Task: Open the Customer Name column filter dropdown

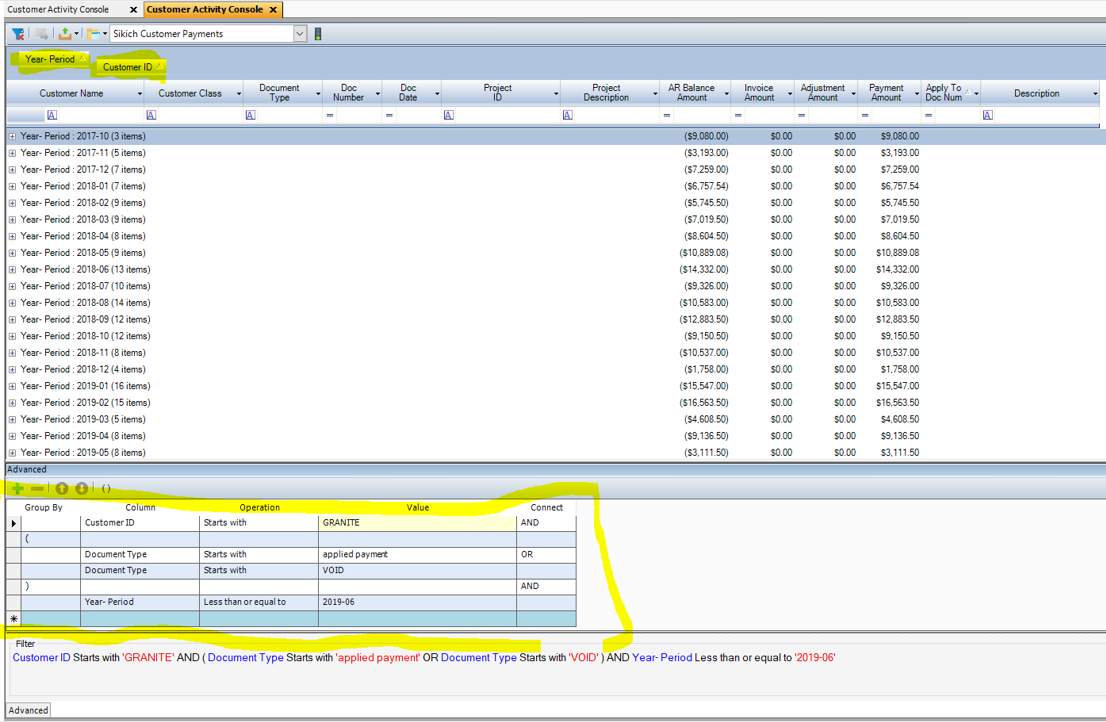Action: click(x=139, y=94)
